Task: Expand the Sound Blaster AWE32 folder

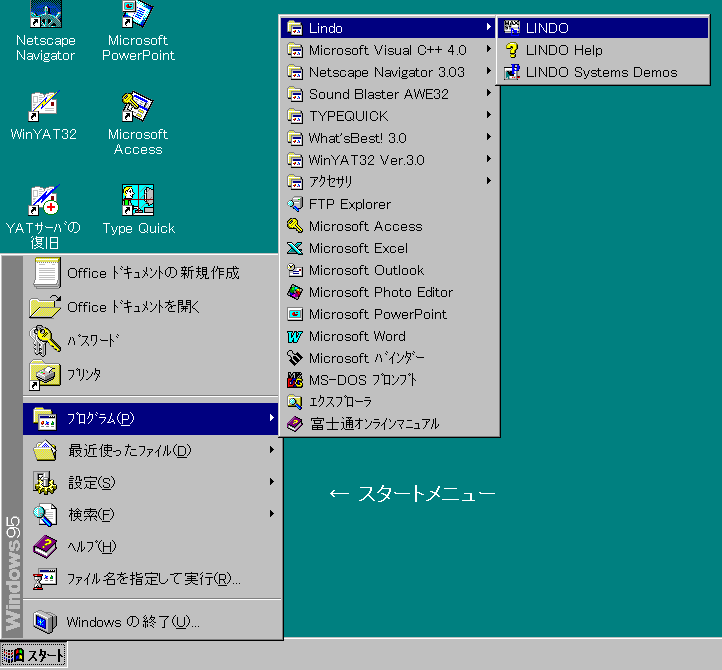Action: [x=378, y=94]
